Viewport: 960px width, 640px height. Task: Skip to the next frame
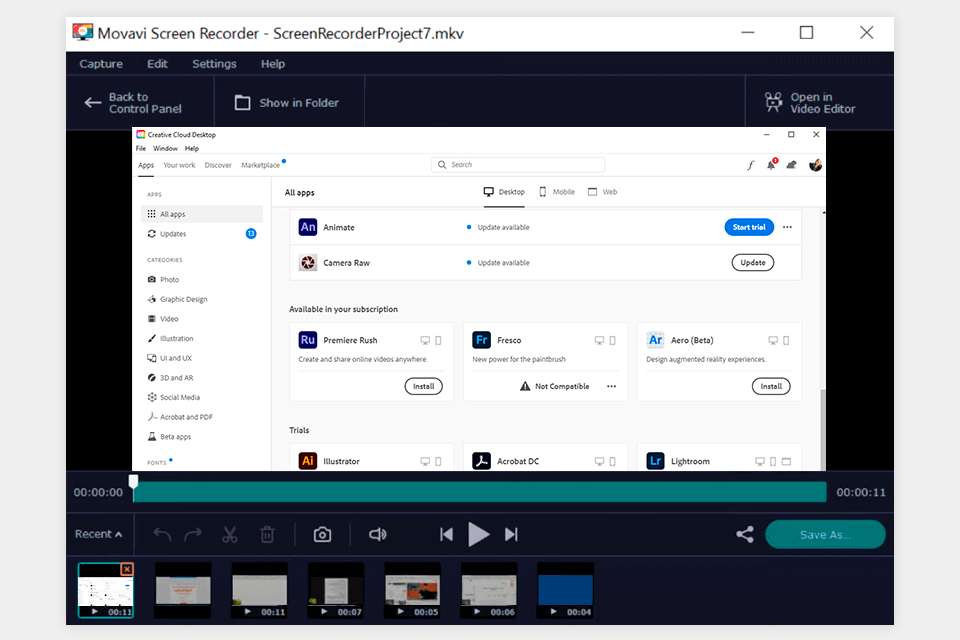tap(511, 535)
